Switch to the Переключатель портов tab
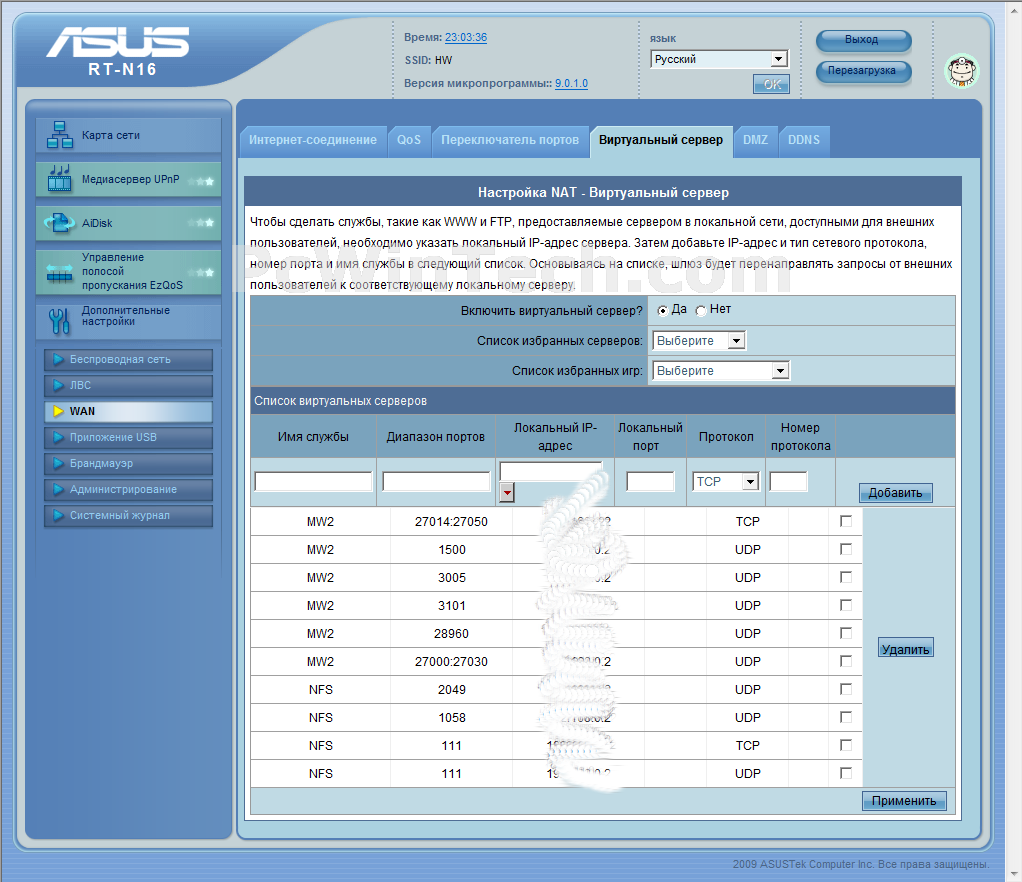 pyautogui.click(x=510, y=140)
